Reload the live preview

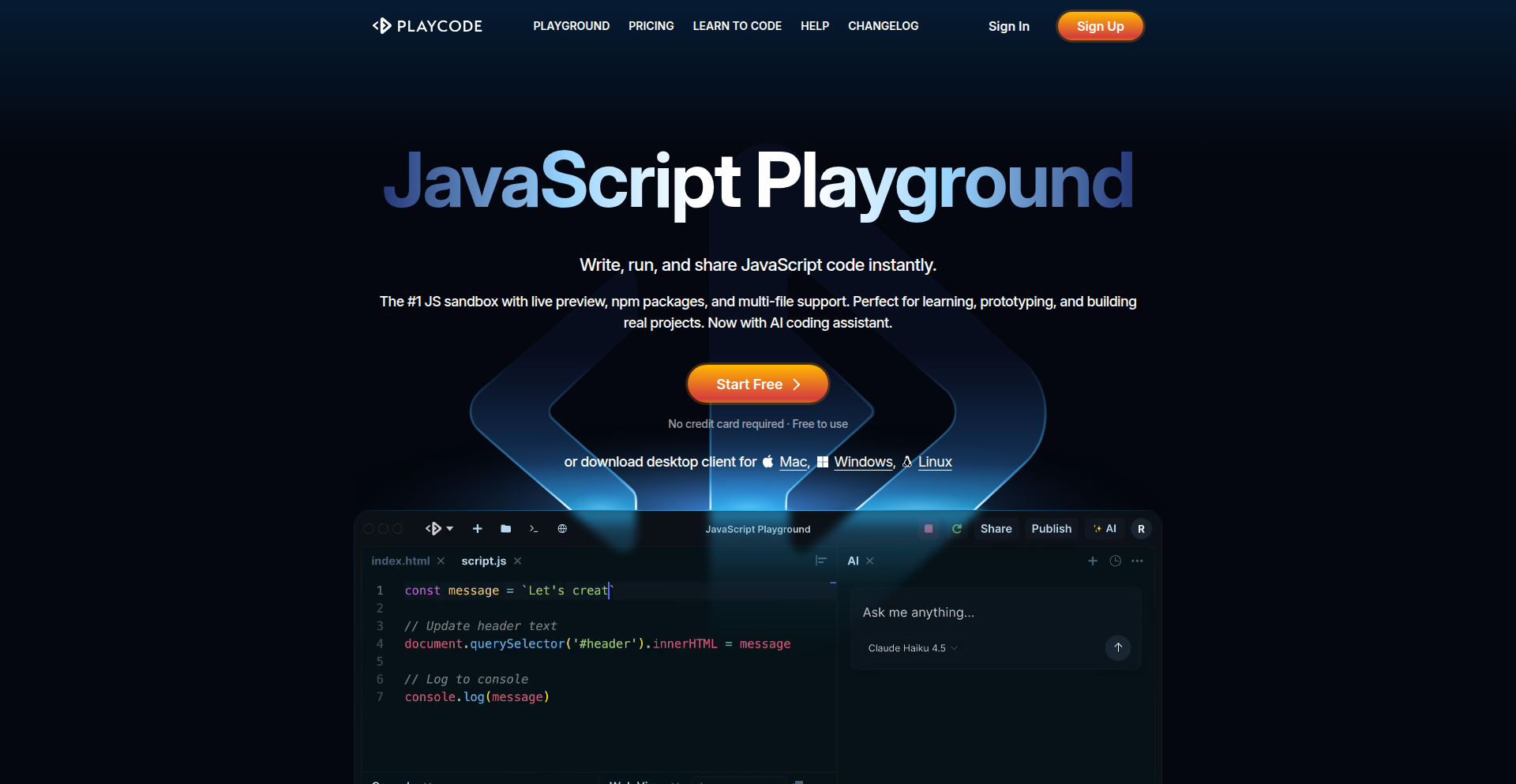click(x=957, y=529)
